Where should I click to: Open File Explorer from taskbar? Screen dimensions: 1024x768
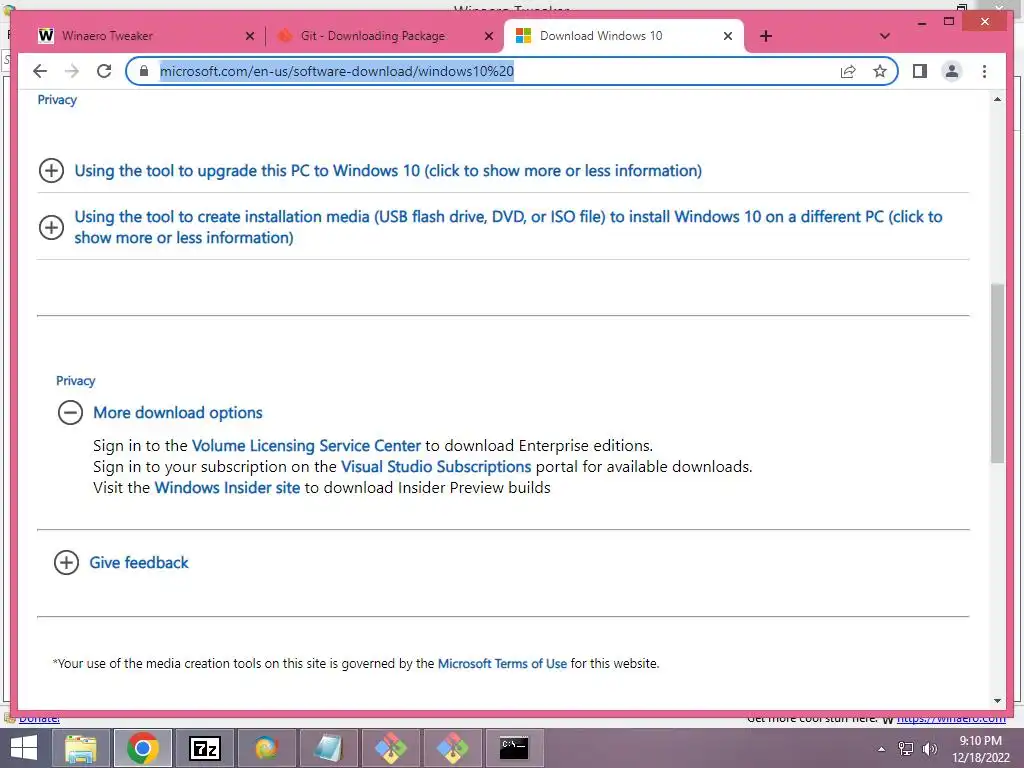point(81,748)
